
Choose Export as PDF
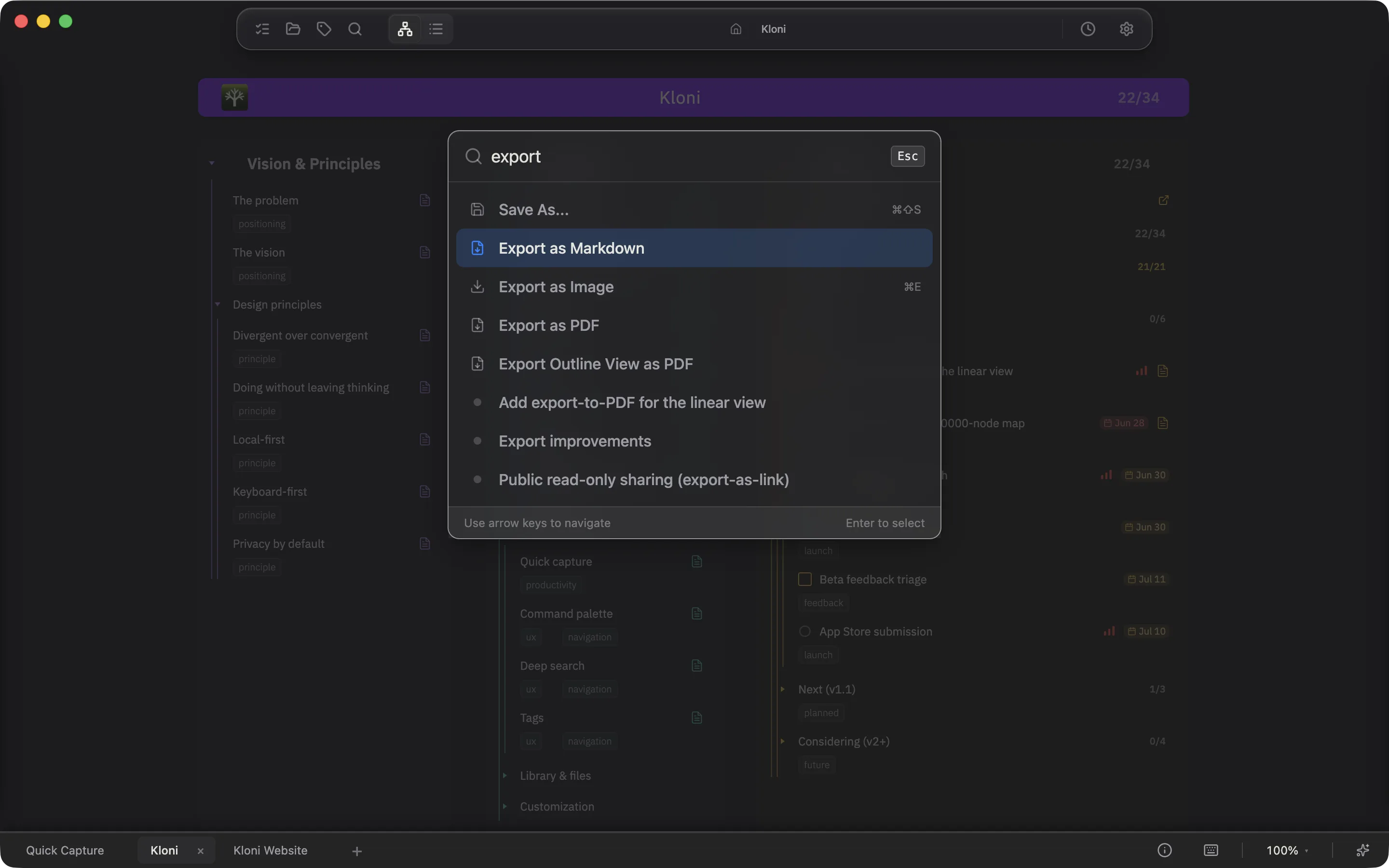point(694,325)
